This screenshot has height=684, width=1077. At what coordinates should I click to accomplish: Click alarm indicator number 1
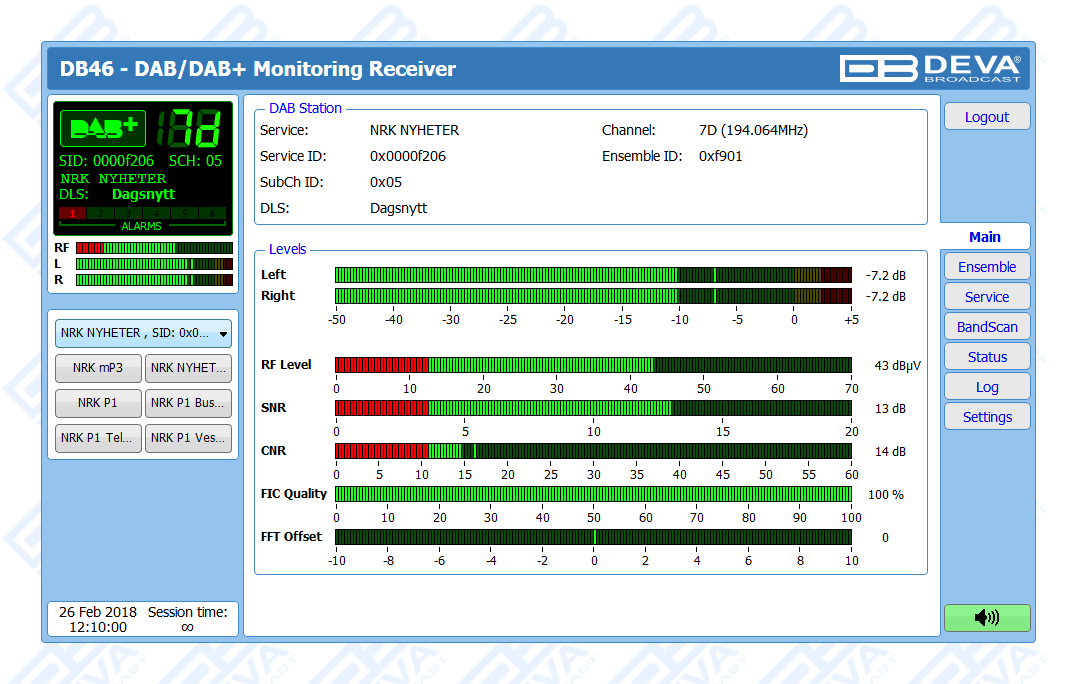click(73, 214)
